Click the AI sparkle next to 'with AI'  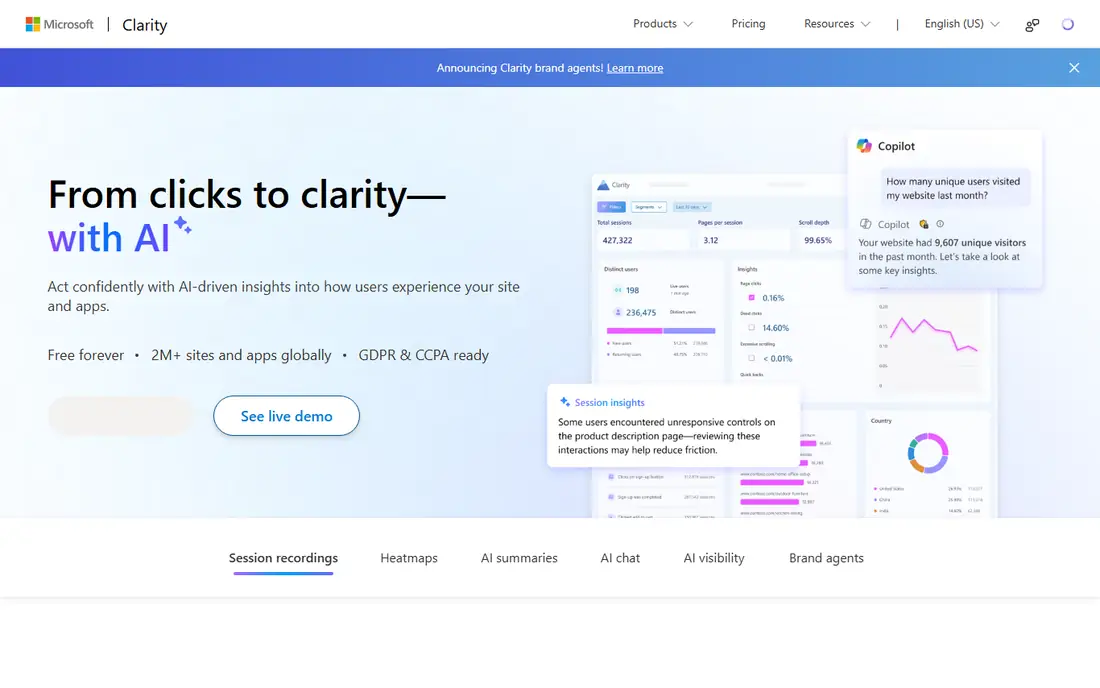coord(182,225)
